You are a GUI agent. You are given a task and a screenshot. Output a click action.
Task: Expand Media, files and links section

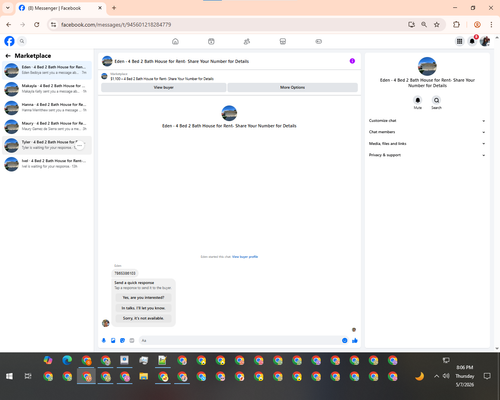(x=427, y=144)
